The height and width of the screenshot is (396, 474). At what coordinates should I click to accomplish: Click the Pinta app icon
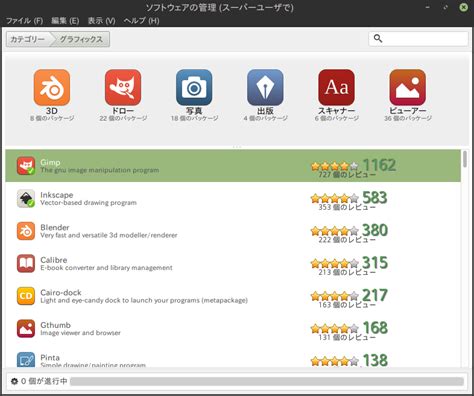click(x=26, y=359)
